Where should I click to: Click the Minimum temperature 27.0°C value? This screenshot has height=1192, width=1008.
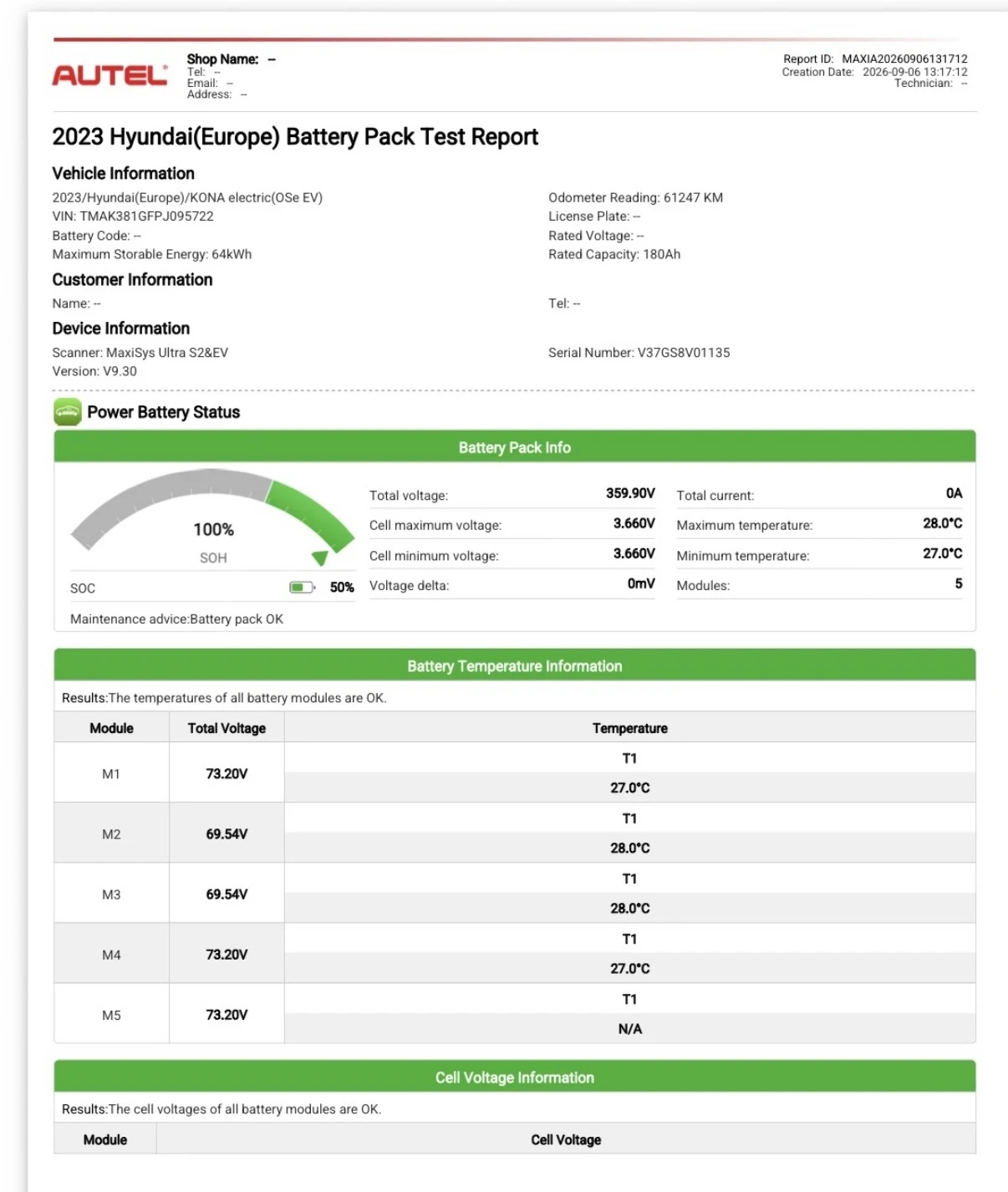[x=942, y=553]
